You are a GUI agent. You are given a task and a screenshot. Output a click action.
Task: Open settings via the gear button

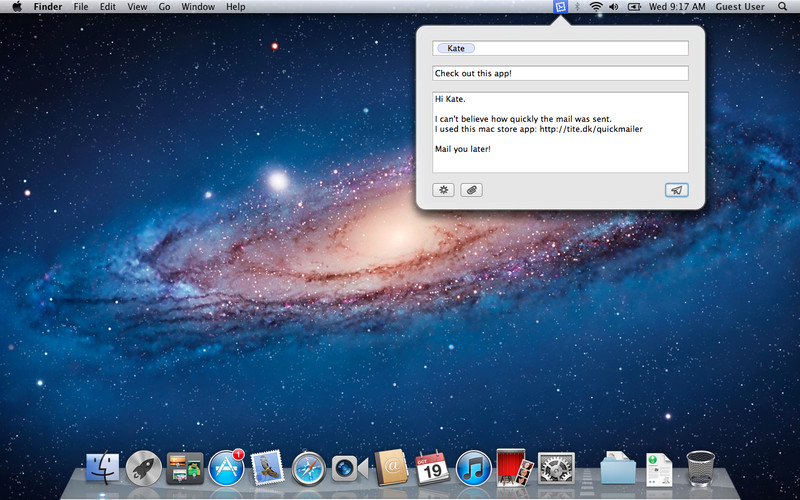click(443, 190)
